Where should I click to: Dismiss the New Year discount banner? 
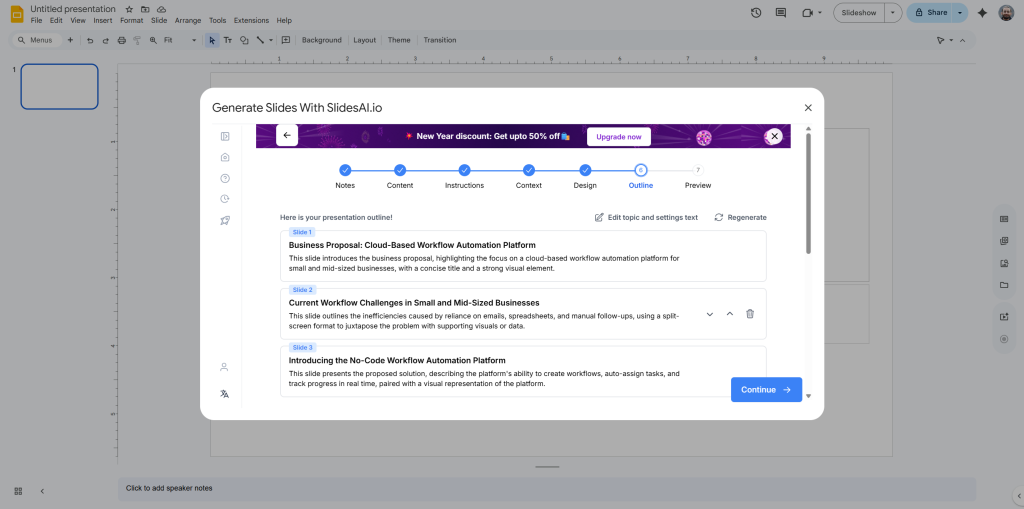click(774, 136)
